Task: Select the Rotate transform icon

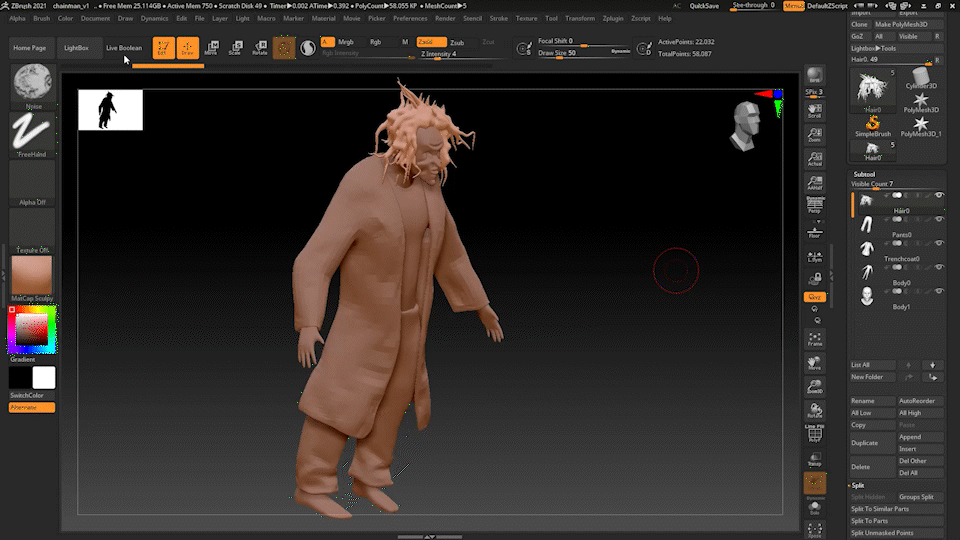Action: [x=259, y=47]
